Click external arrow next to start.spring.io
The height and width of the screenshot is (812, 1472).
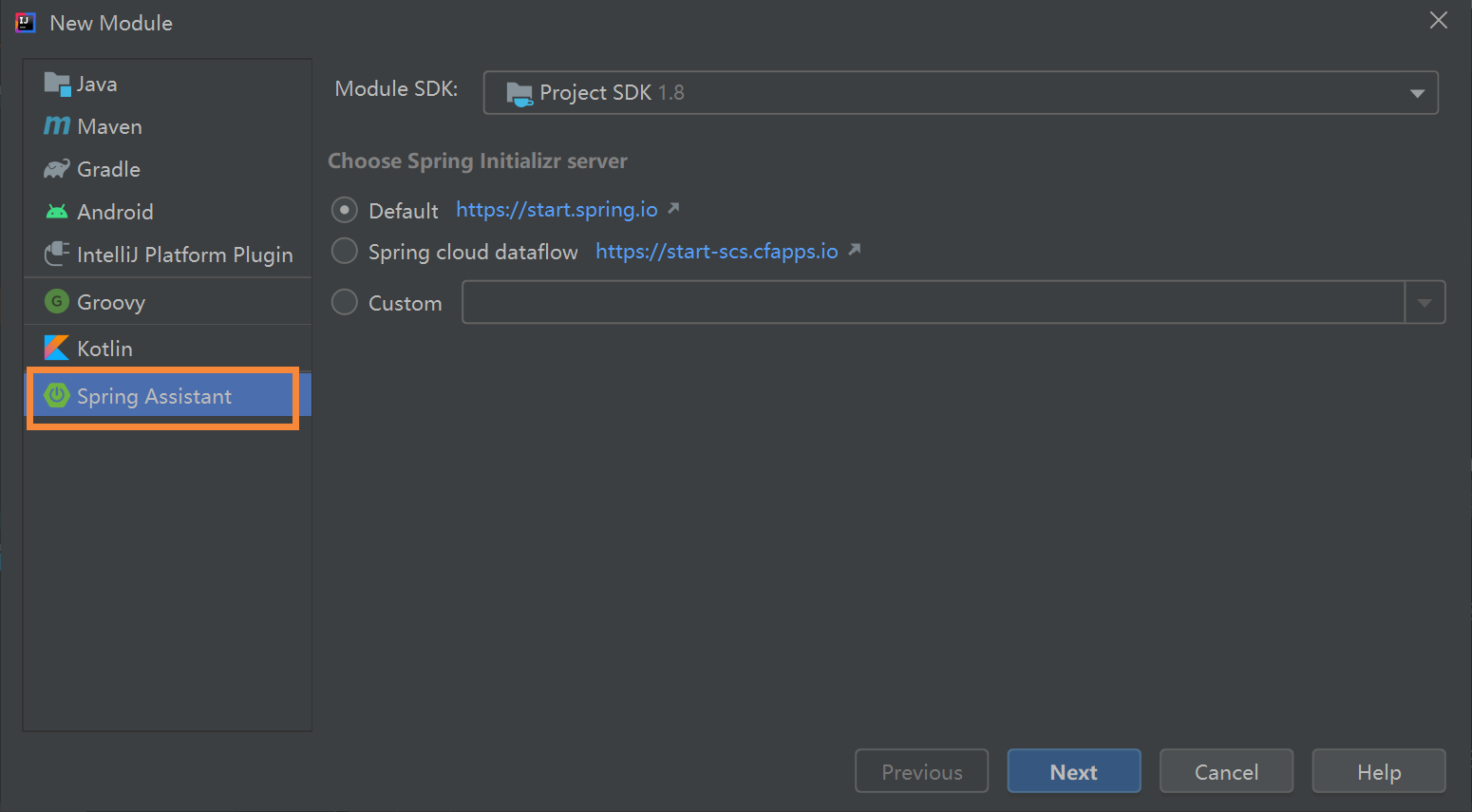pyautogui.click(x=673, y=208)
